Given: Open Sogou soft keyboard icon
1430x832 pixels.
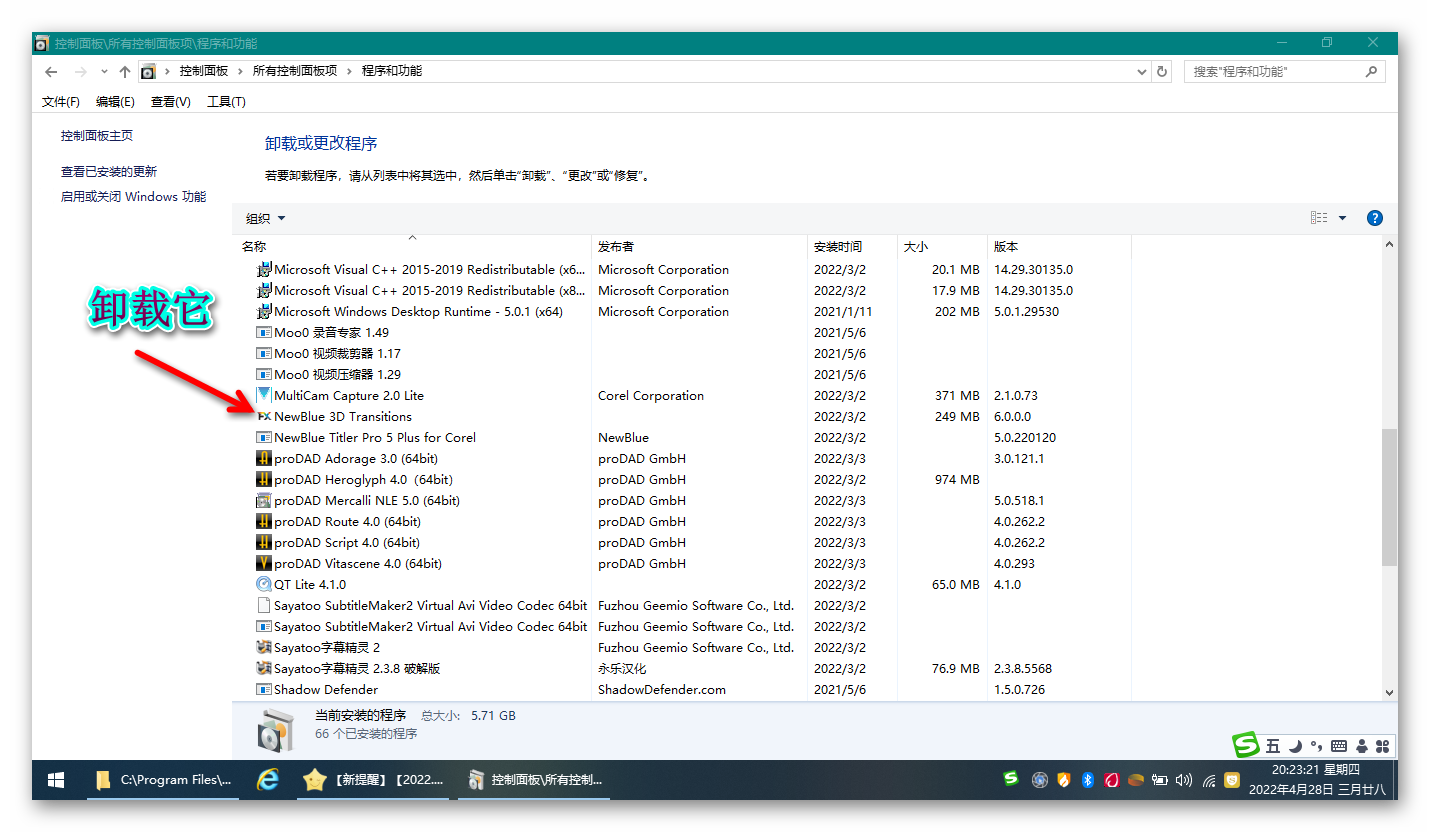Looking at the screenshot, I should point(1339,746).
